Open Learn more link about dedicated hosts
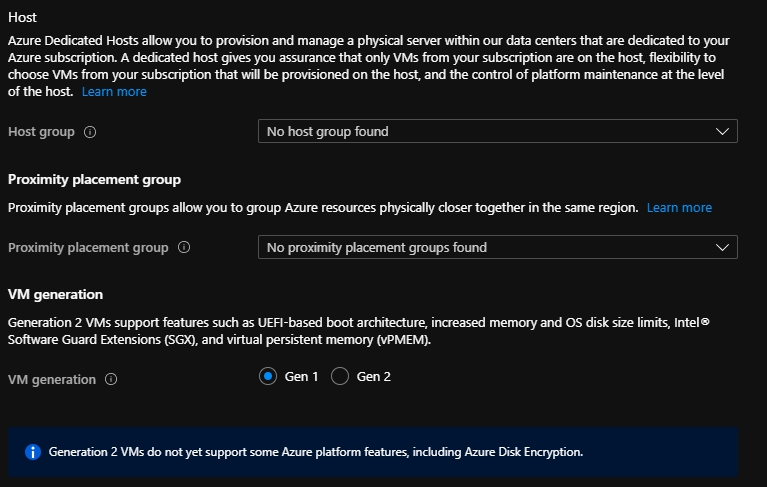This screenshot has height=487, width=767. pos(114,92)
